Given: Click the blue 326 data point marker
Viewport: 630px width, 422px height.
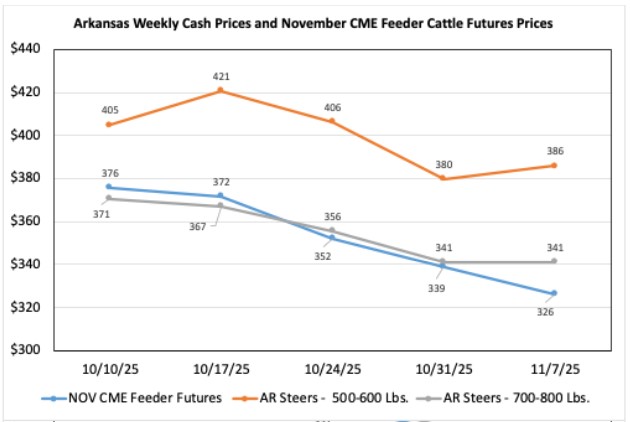Looking at the screenshot, I should pos(554,293).
